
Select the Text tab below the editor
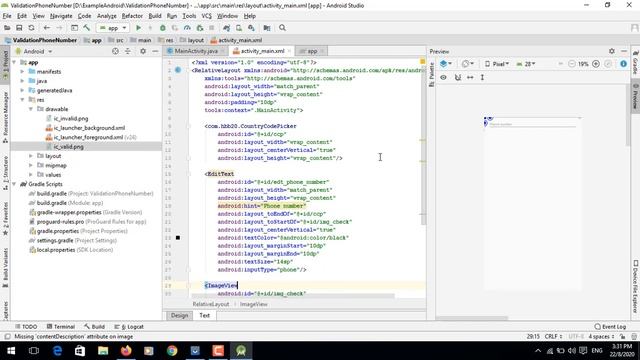[204, 316]
